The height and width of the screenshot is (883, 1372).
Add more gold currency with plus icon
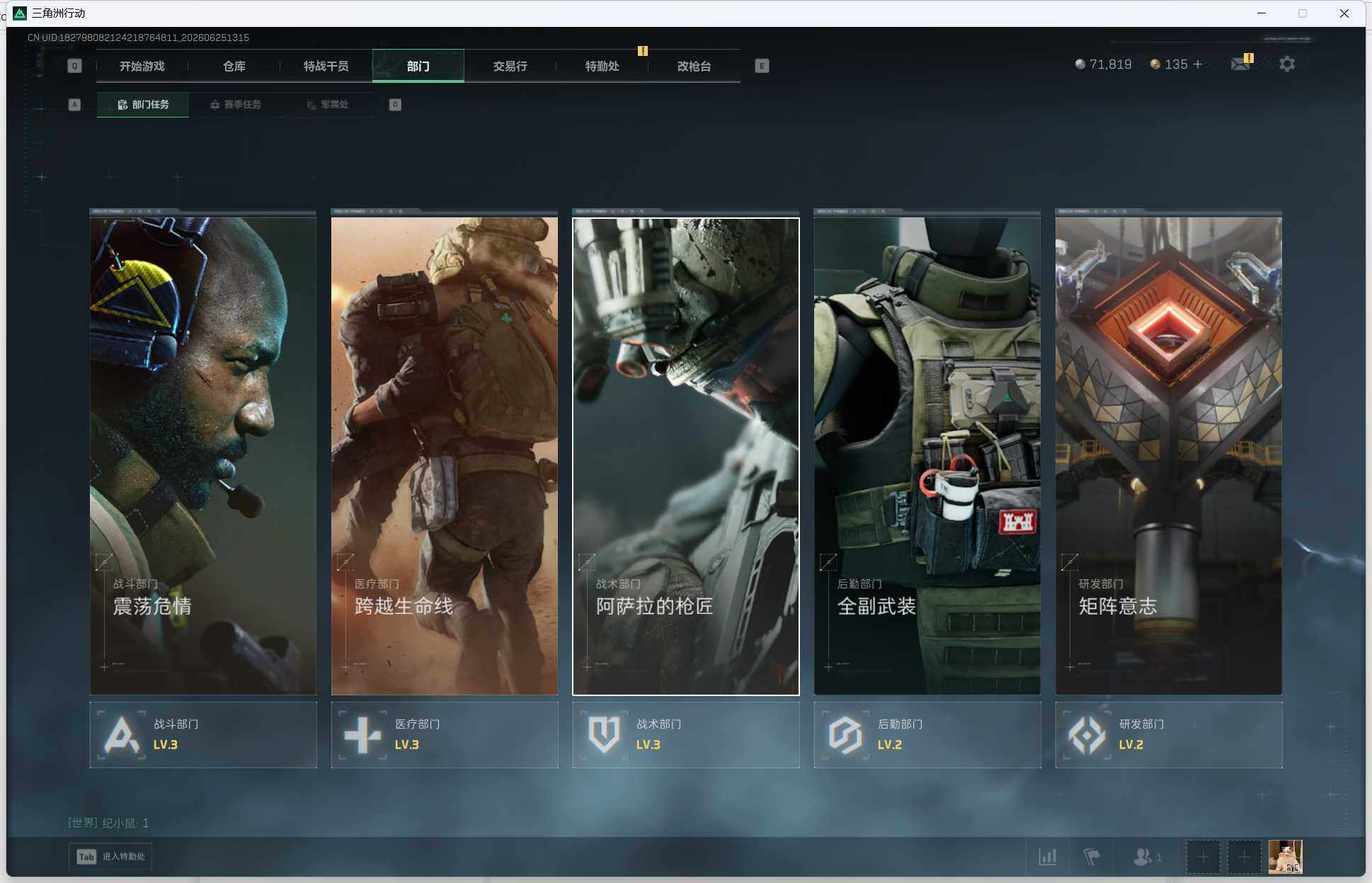(x=1198, y=64)
